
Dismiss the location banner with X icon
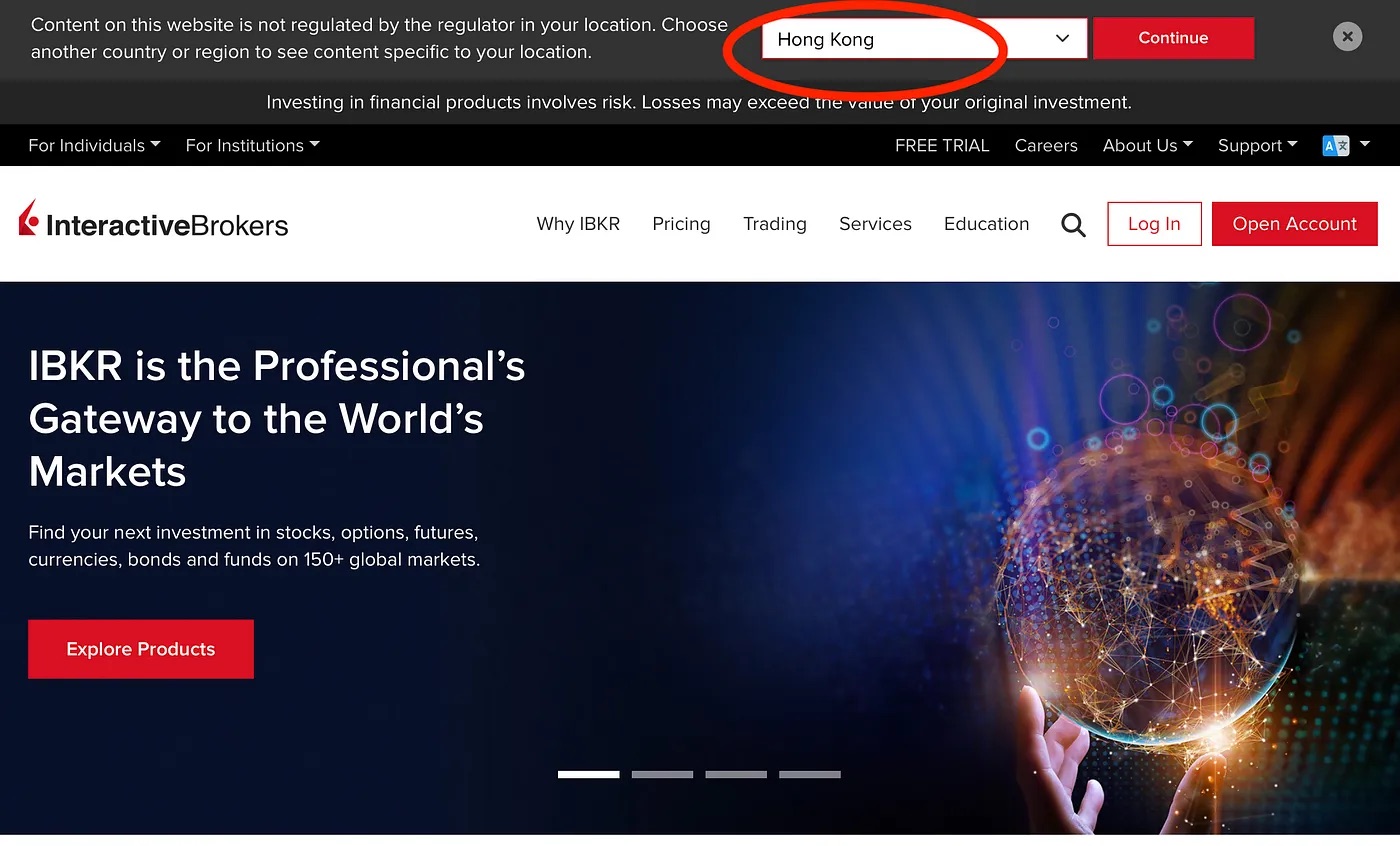point(1347,37)
